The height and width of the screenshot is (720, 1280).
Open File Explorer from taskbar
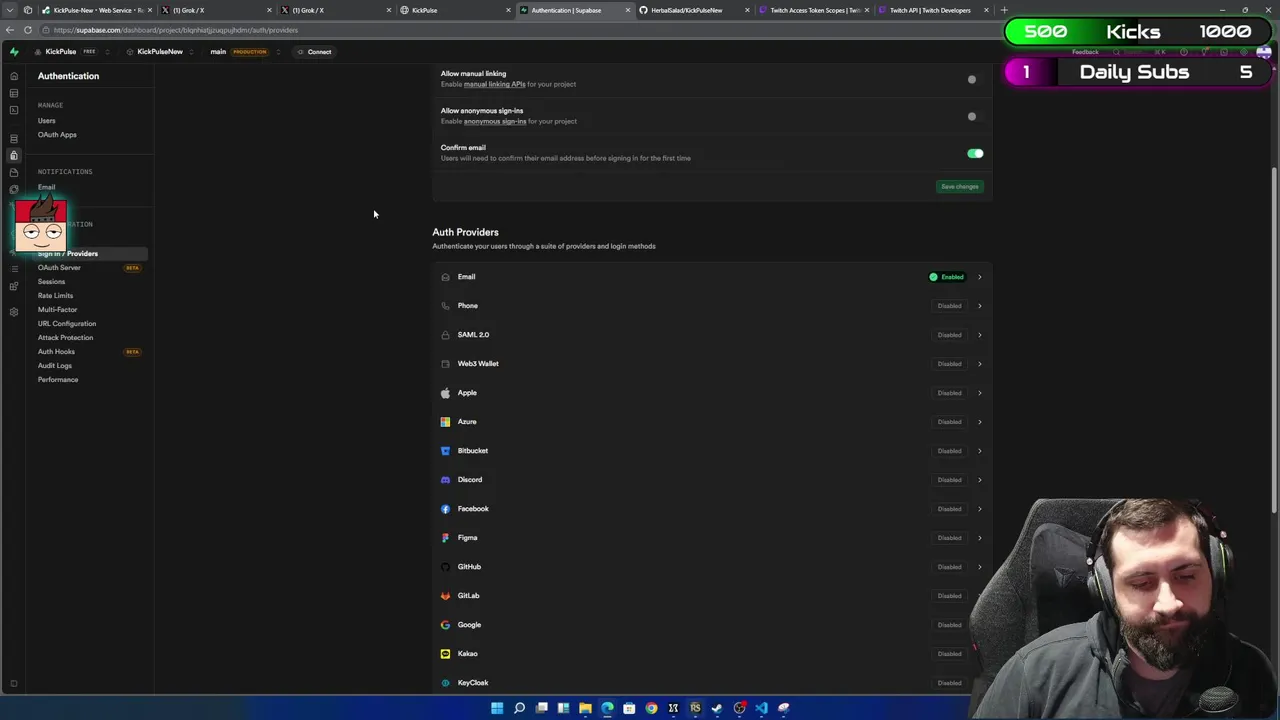(585, 708)
